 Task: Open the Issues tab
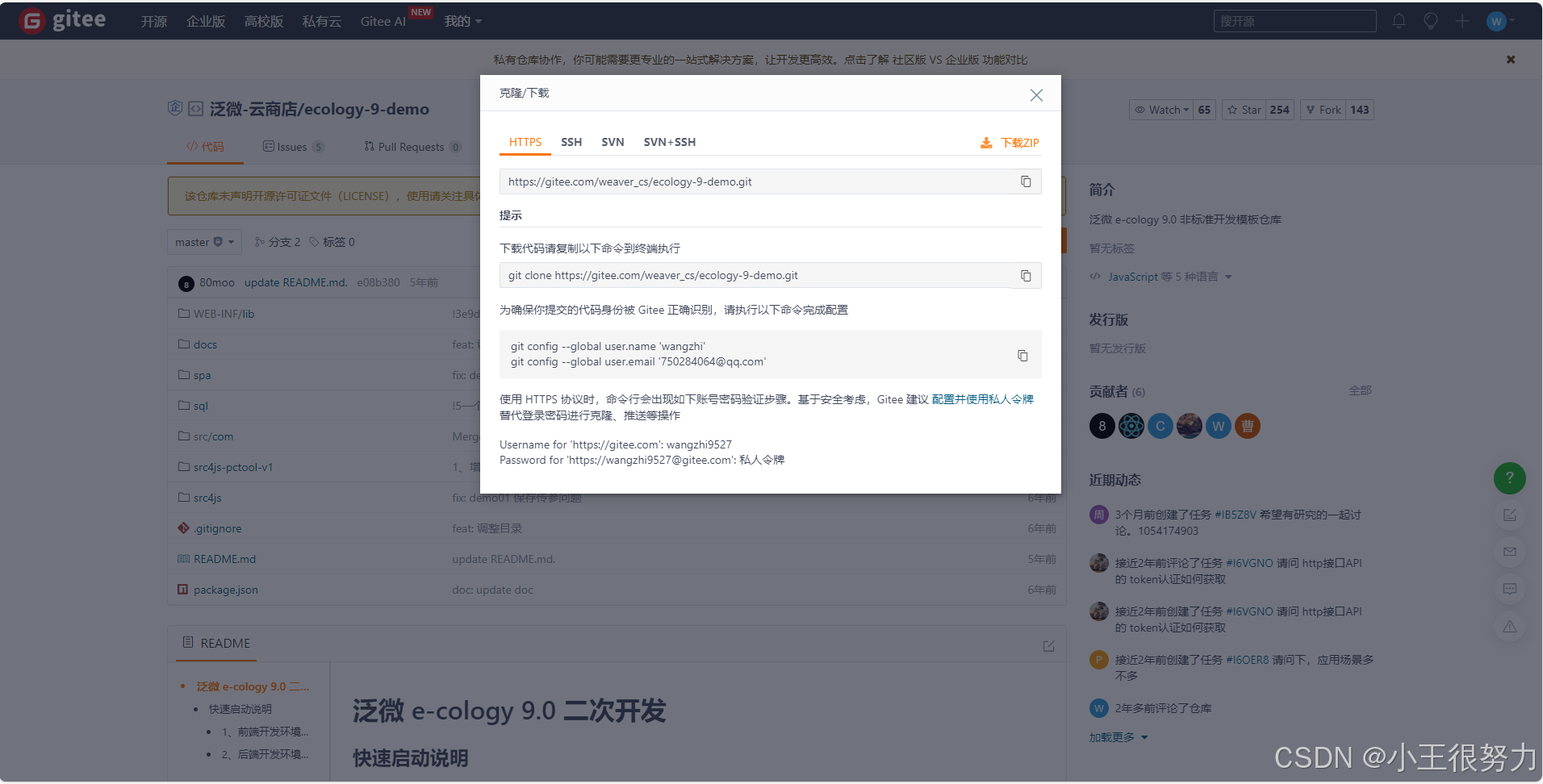(x=293, y=147)
